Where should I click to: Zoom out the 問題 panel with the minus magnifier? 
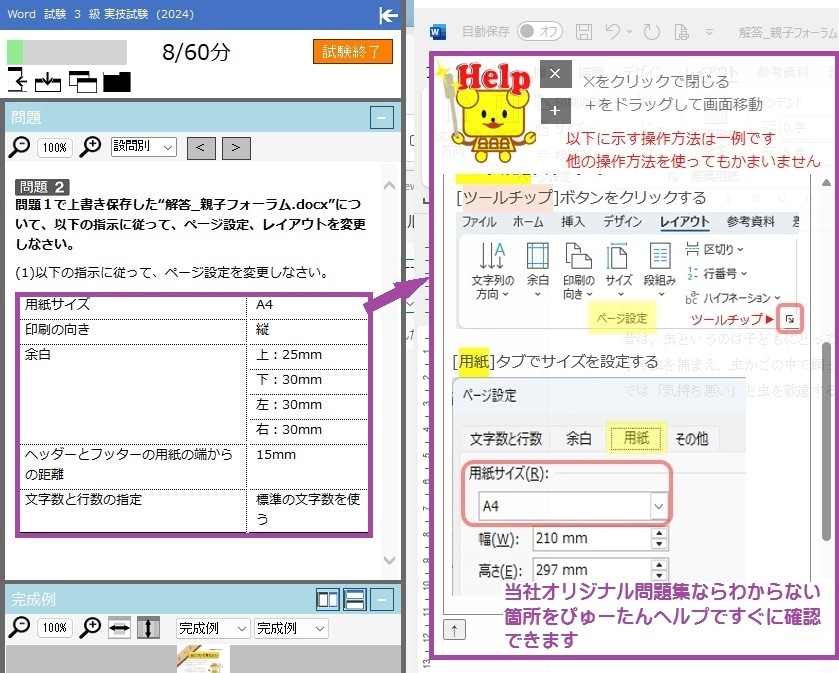[x=19, y=148]
